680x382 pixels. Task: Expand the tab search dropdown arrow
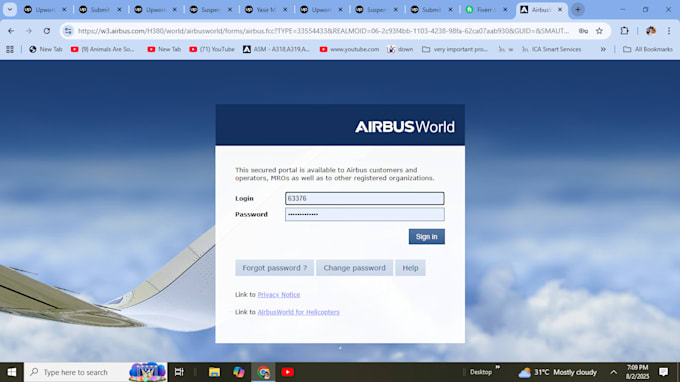[10, 10]
